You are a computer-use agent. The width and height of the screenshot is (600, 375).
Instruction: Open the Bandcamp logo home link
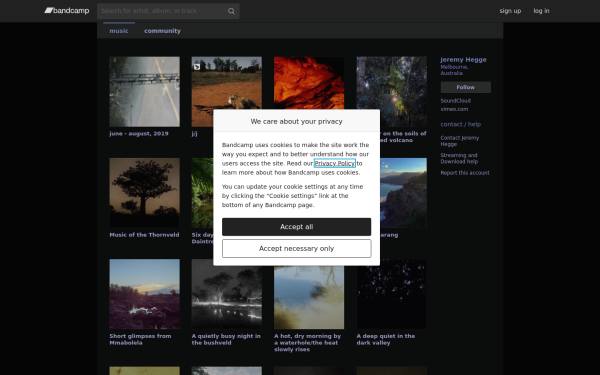pos(67,11)
